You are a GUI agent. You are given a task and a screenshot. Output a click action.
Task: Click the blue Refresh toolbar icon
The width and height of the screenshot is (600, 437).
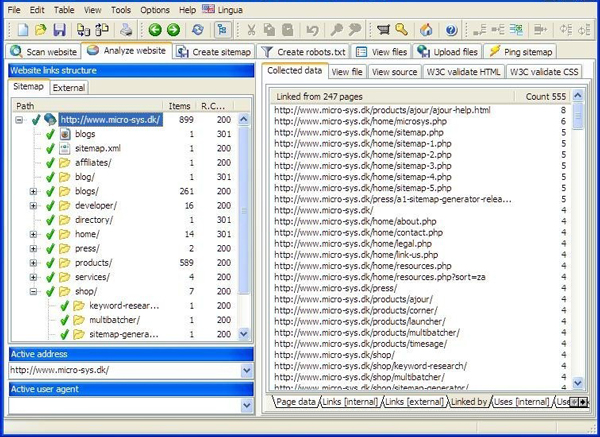tap(198, 30)
